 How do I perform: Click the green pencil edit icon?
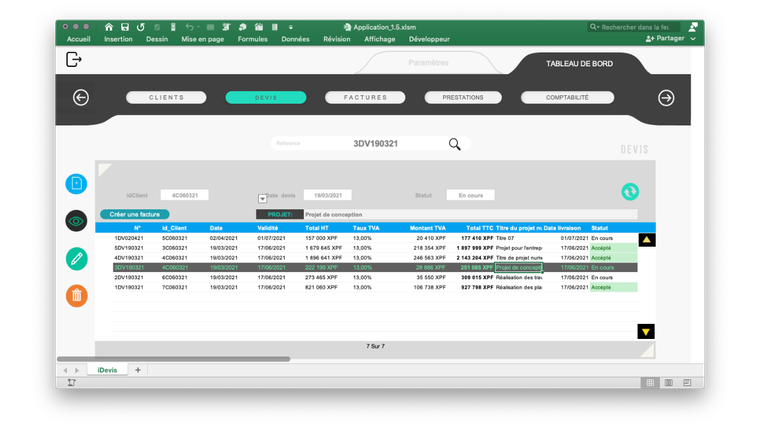coord(77,259)
